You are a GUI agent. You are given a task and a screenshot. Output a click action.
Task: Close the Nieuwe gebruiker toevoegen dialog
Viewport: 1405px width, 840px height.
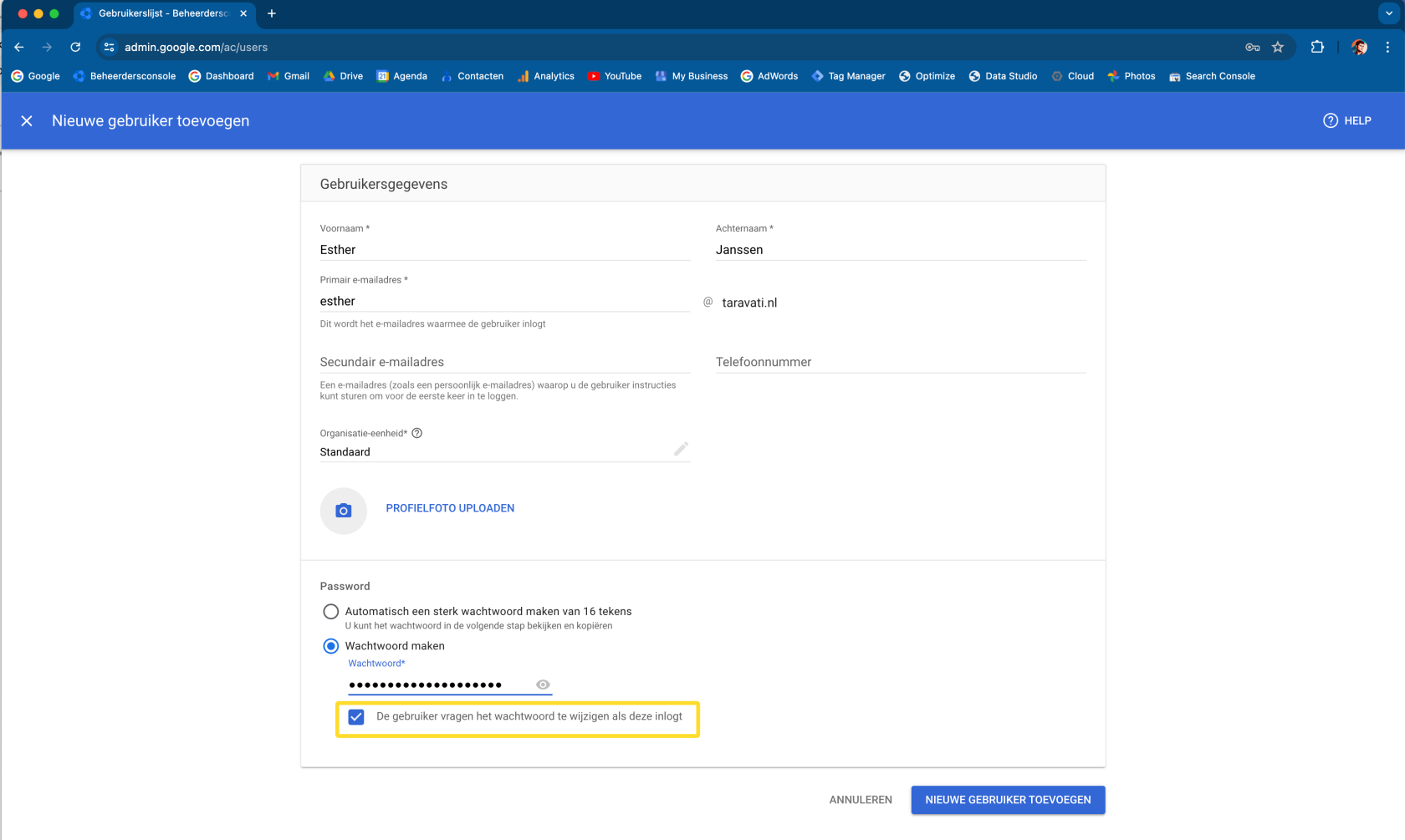click(27, 121)
